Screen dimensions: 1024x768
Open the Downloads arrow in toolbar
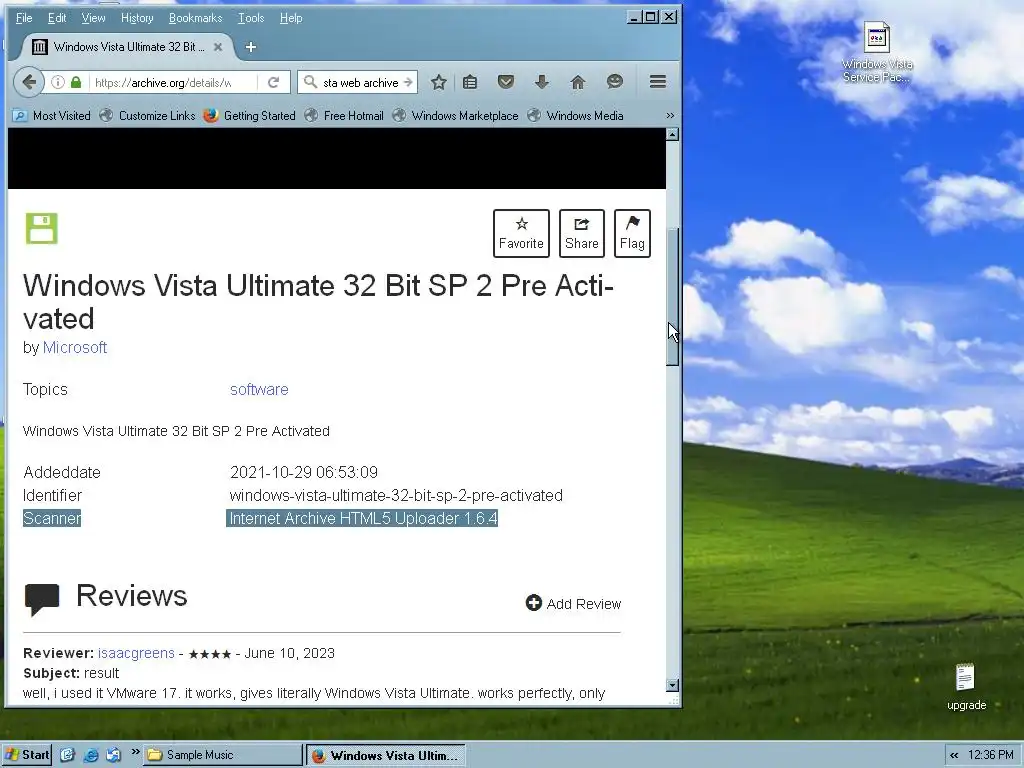tap(541, 82)
